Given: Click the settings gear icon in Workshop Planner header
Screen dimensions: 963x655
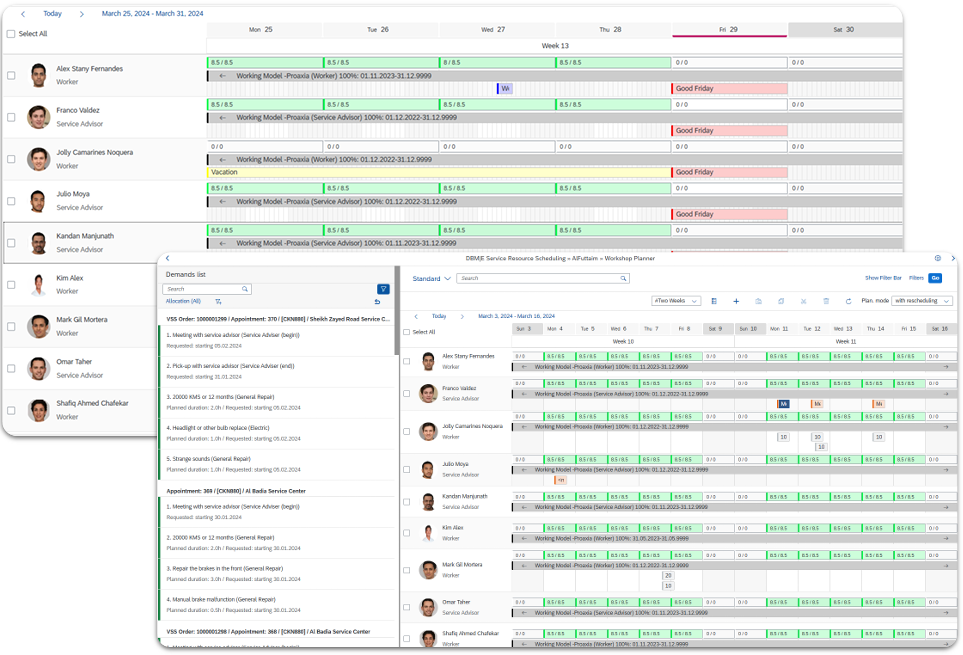Looking at the screenshot, I should click(937, 258).
